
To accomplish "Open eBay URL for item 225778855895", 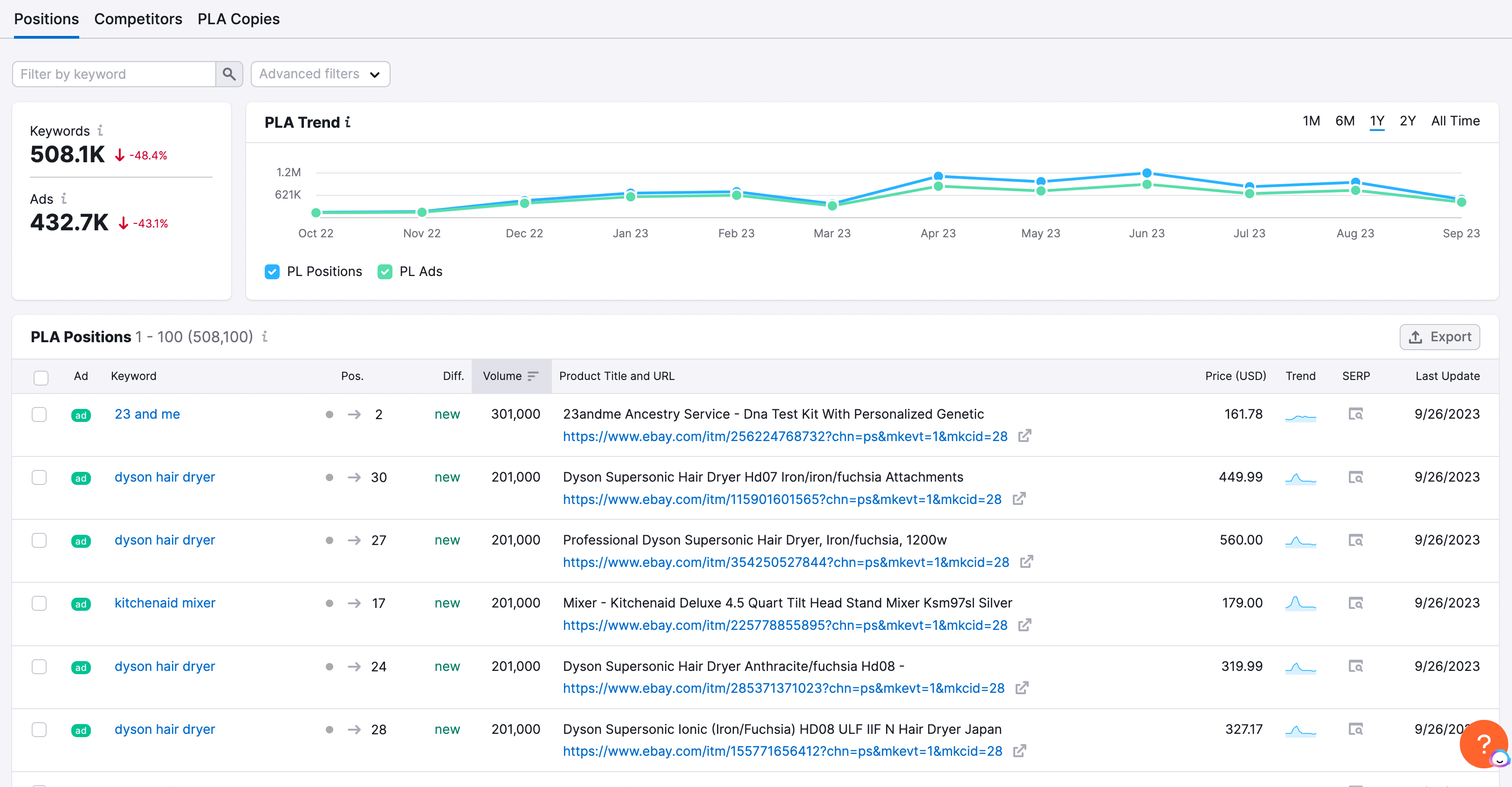I will [785, 625].
